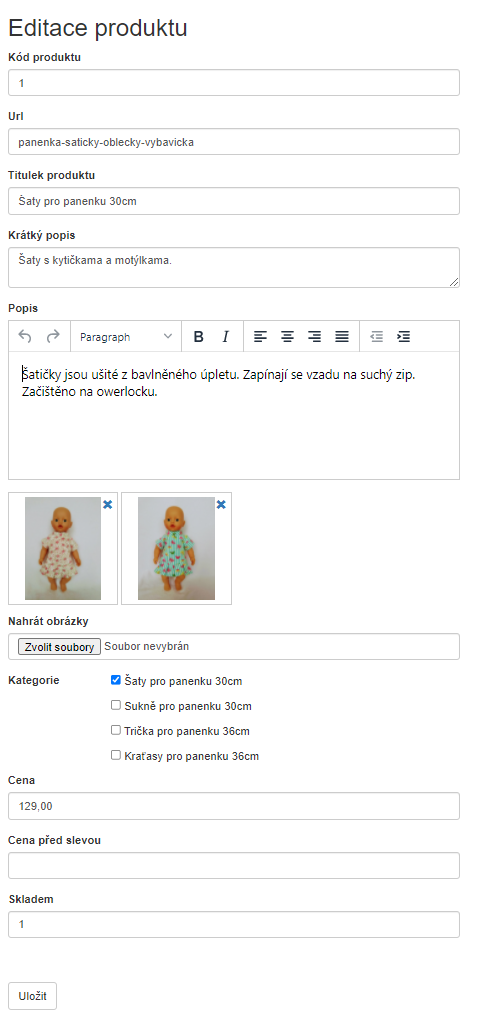Check Sukně pro panenku 30cm category
This screenshot has width=480, height=1017.
pyautogui.click(x=116, y=705)
